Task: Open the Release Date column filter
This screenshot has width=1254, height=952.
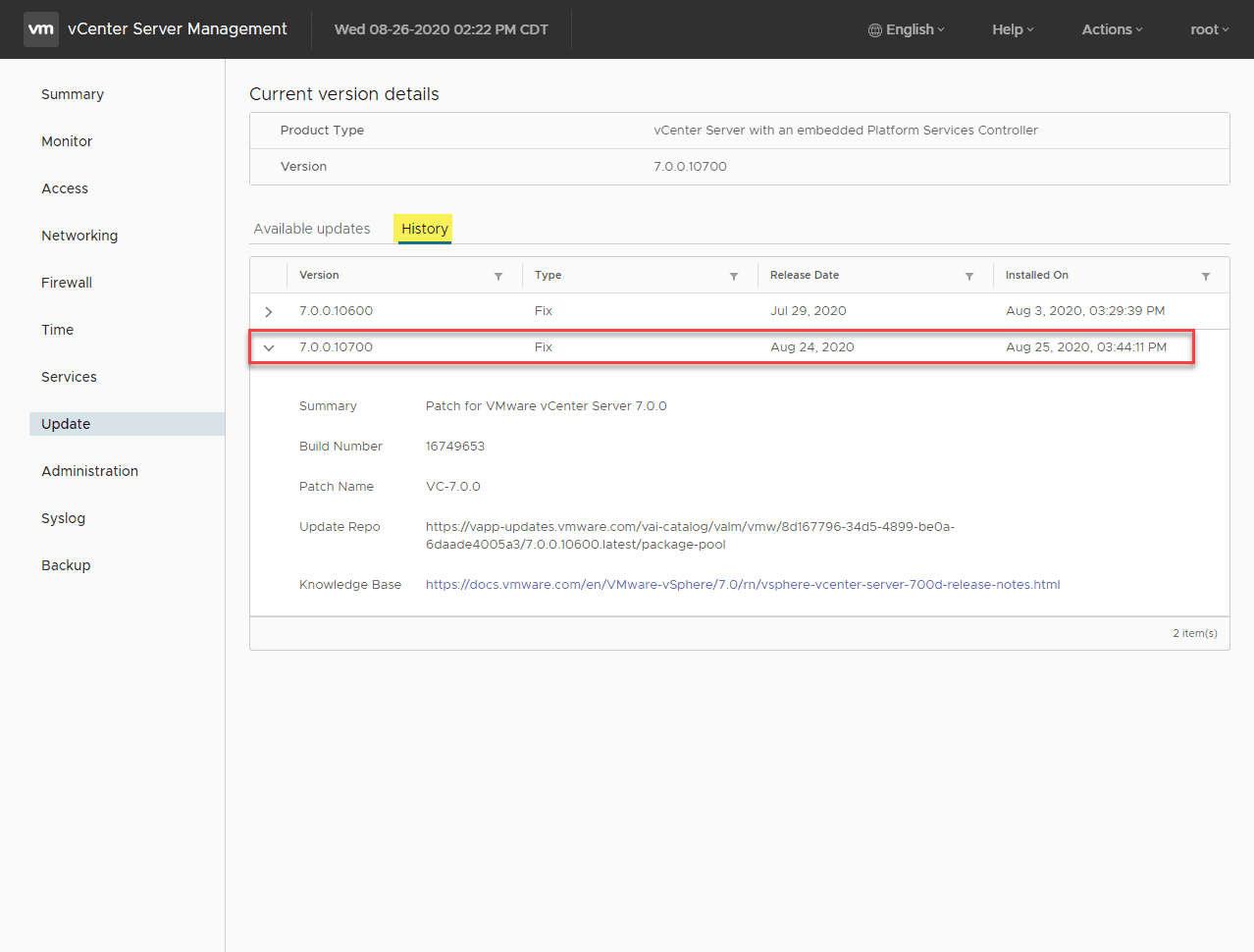Action: coord(969,276)
